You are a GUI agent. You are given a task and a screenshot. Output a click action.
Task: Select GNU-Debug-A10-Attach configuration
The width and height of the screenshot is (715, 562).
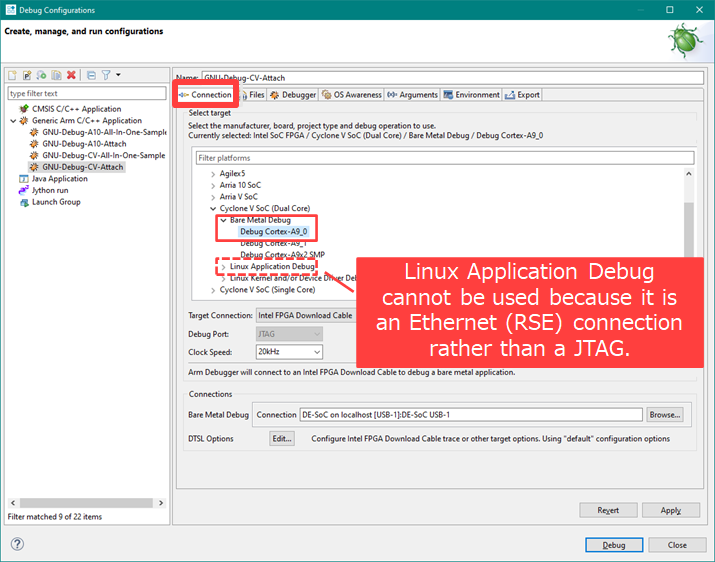point(83,144)
